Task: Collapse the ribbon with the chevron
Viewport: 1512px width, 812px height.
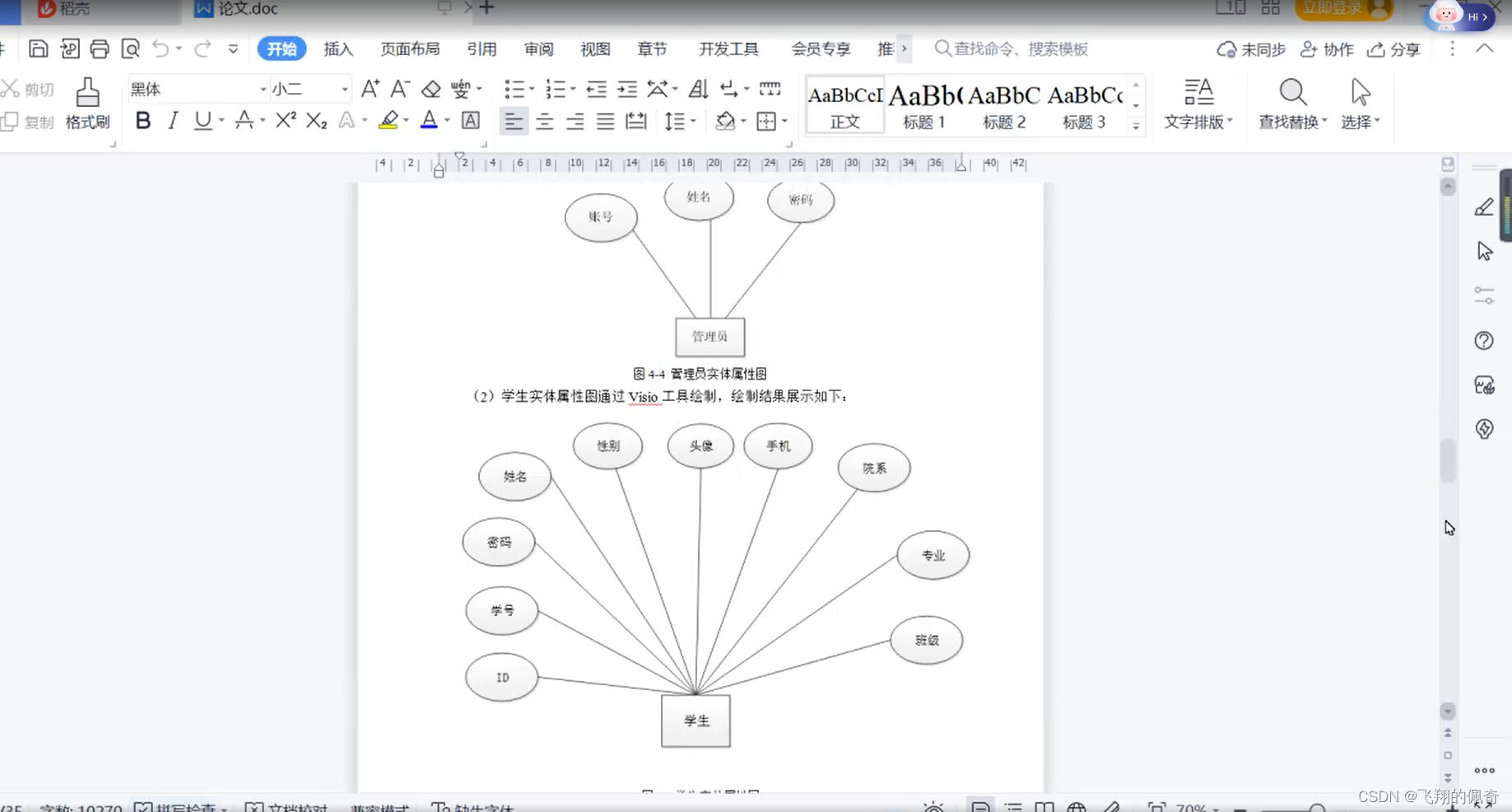Action: [x=1484, y=49]
